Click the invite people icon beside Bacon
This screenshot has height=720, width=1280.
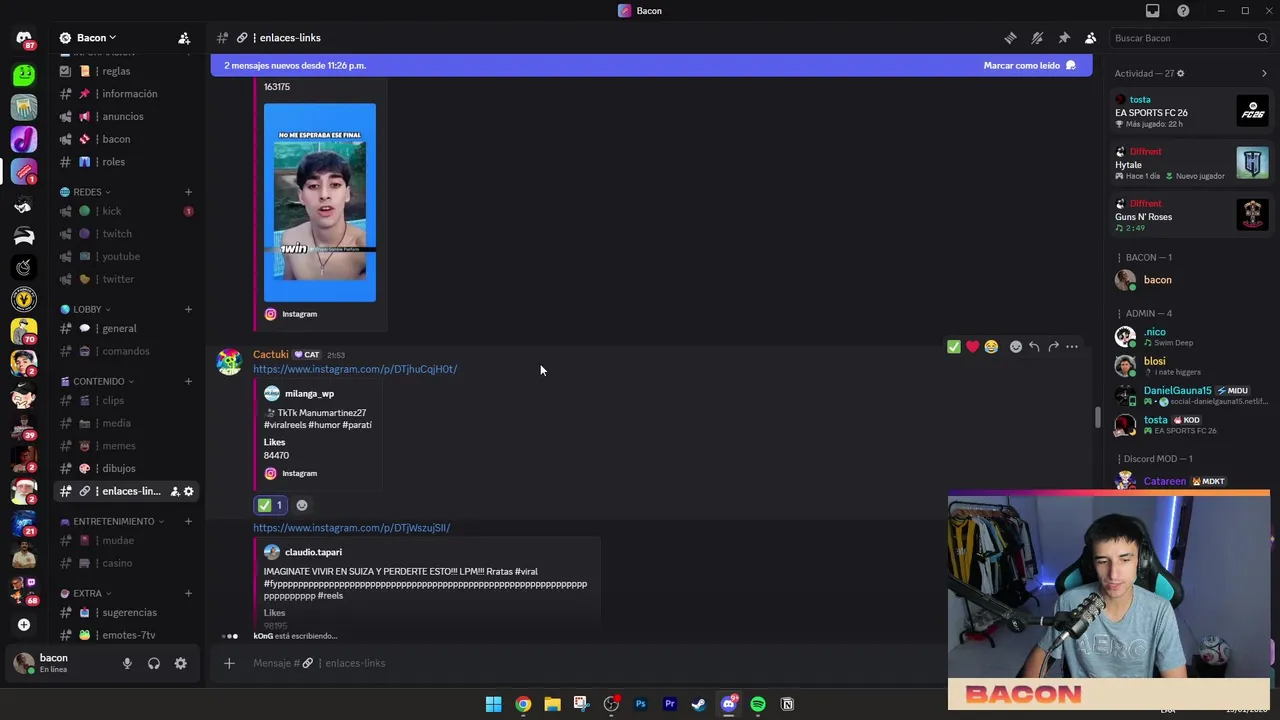pos(184,38)
